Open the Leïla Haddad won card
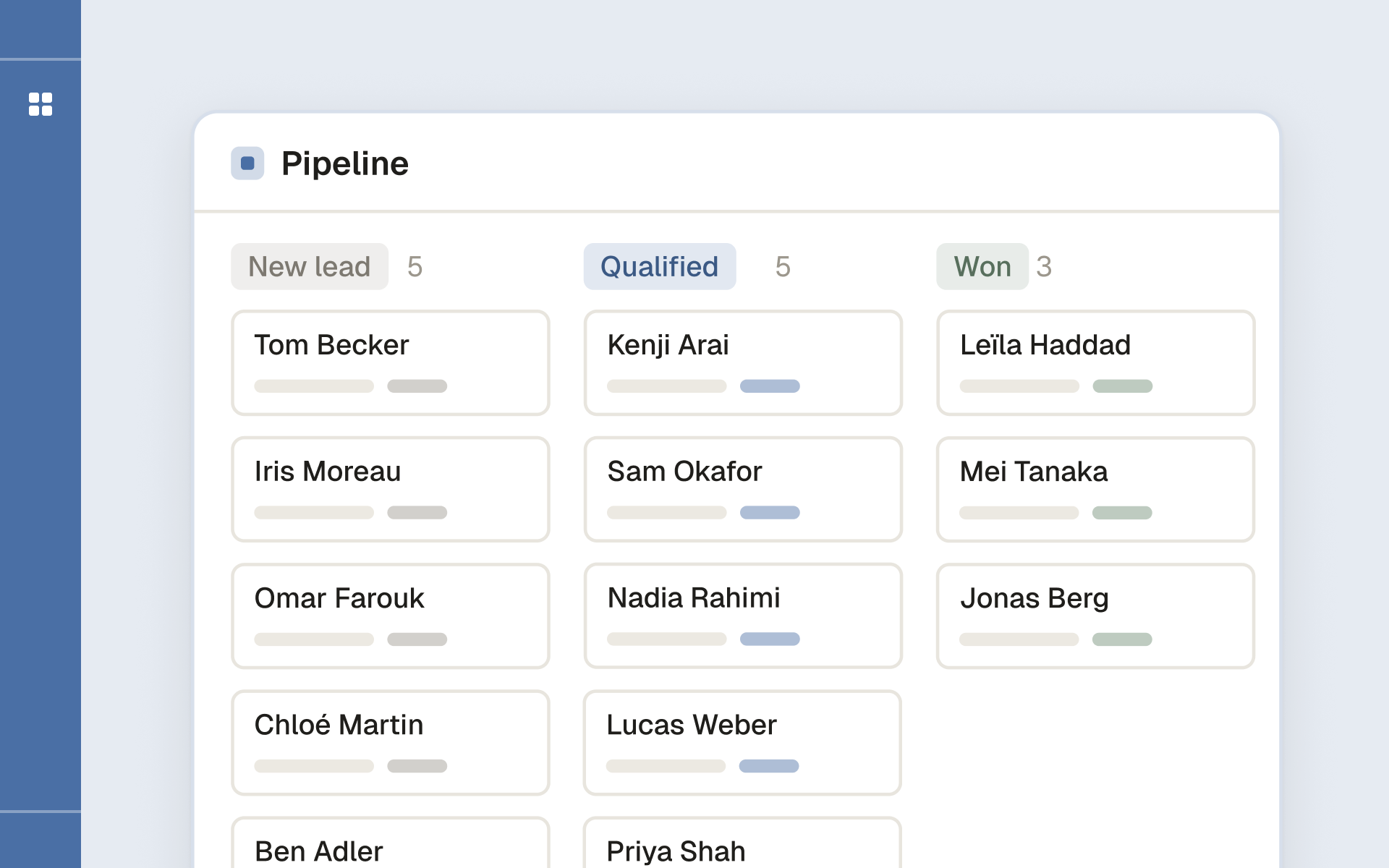This screenshot has height=868, width=1389. pos(1096,363)
